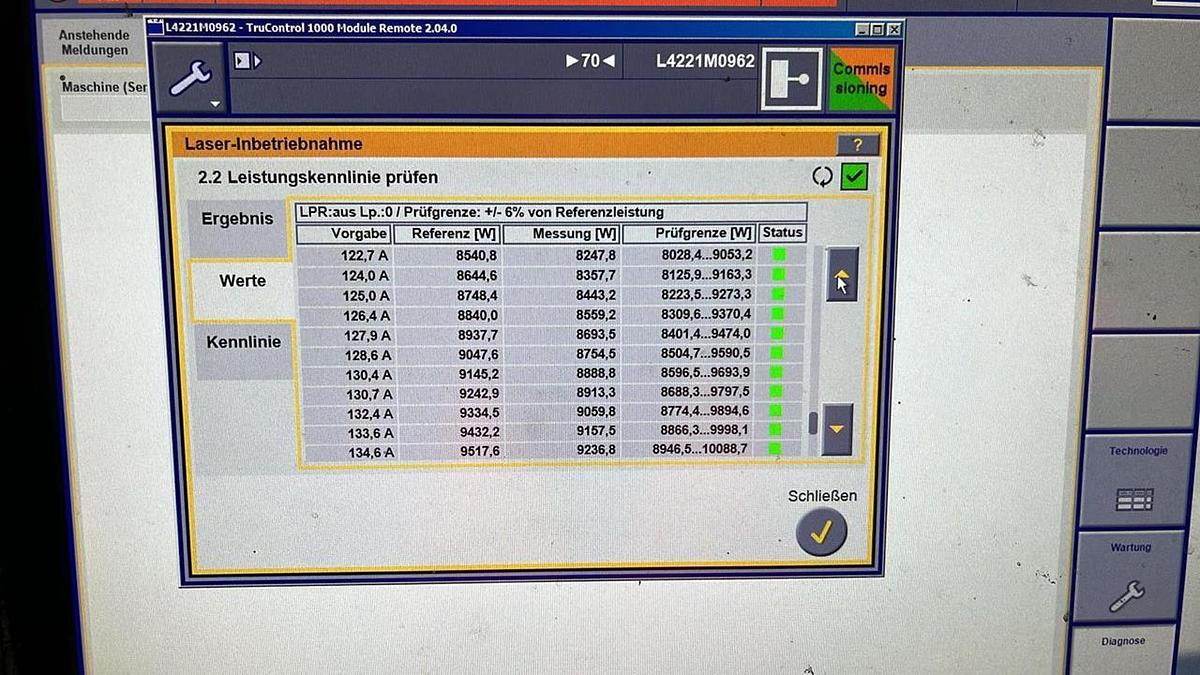The width and height of the screenshot is (1200, 675).
Task: Select the 130,4 A row value
Action: 368,375
